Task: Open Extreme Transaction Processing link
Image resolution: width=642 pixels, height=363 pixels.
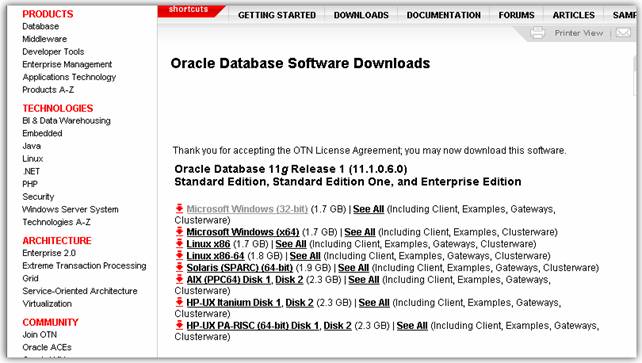Action: click(x=84, y=266)
